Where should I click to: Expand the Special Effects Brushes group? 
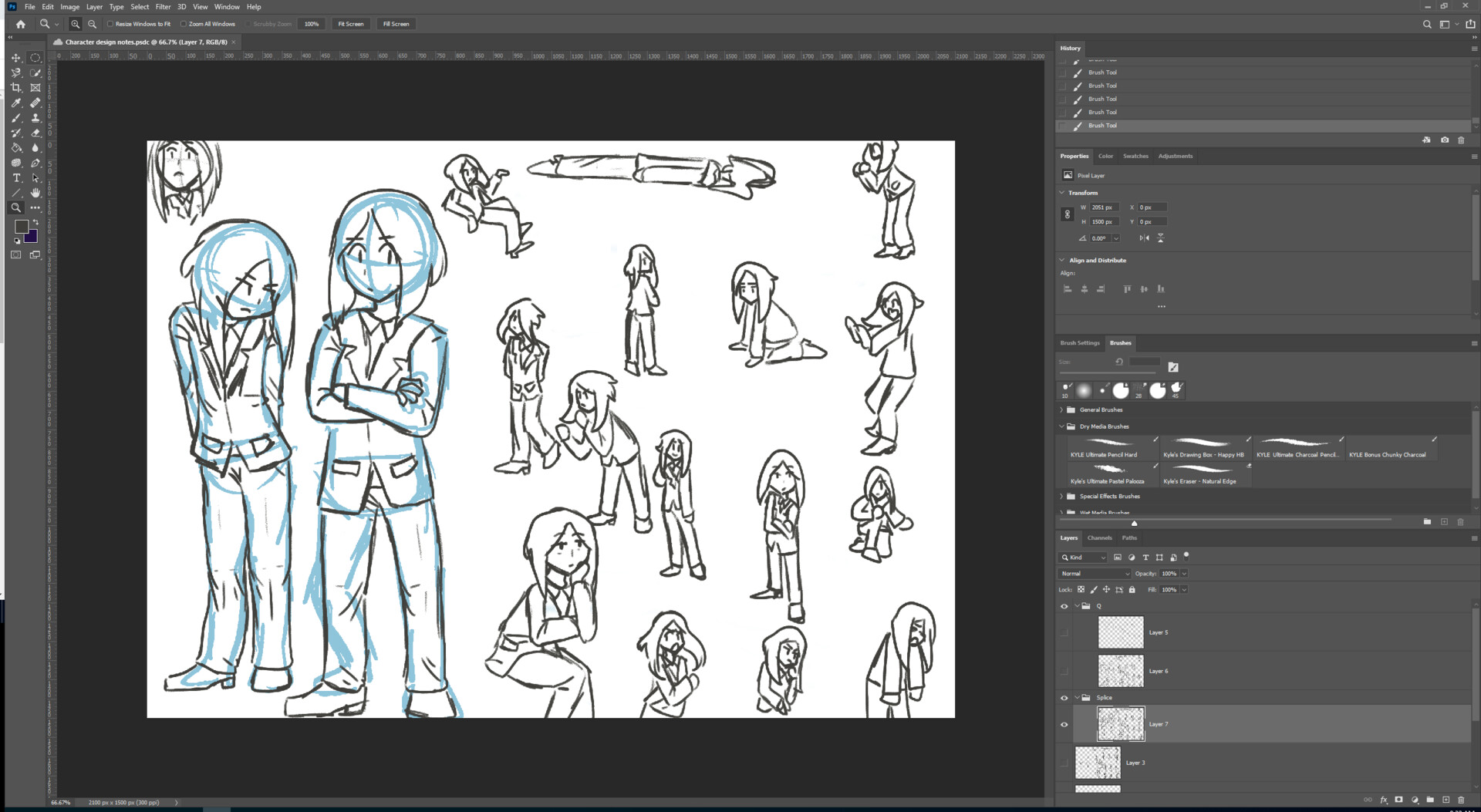[1062, 496]
